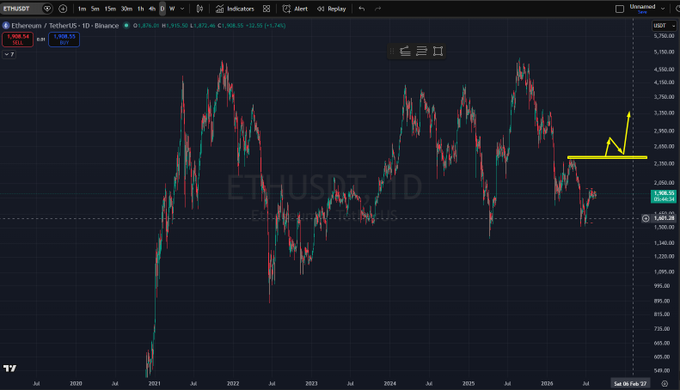Viewport: 680px width, 390px height.
Task: Click the 0.01 spread value between Sell and Buy
Action: (x=41, y=39)
